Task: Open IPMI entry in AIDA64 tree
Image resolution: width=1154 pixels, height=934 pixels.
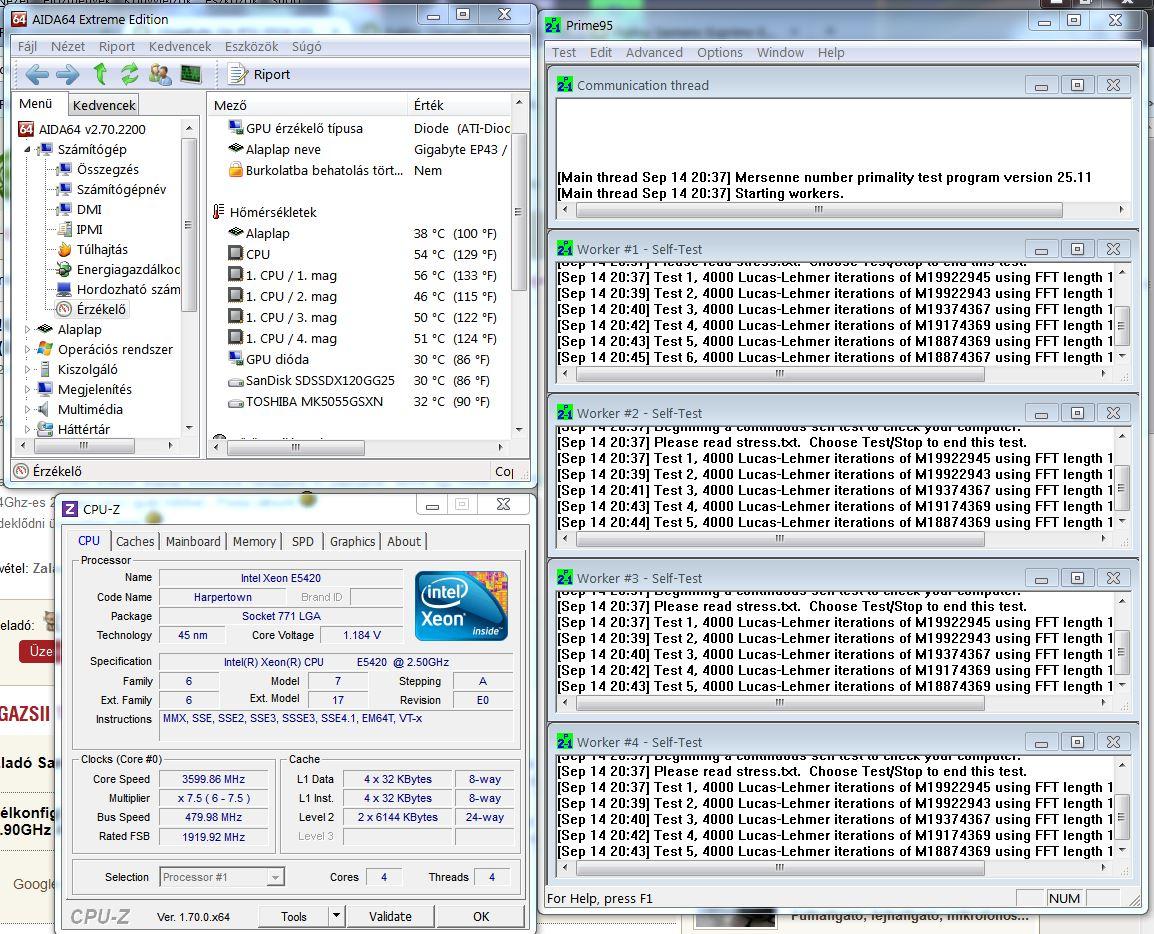Action: (x=90, y=229)
